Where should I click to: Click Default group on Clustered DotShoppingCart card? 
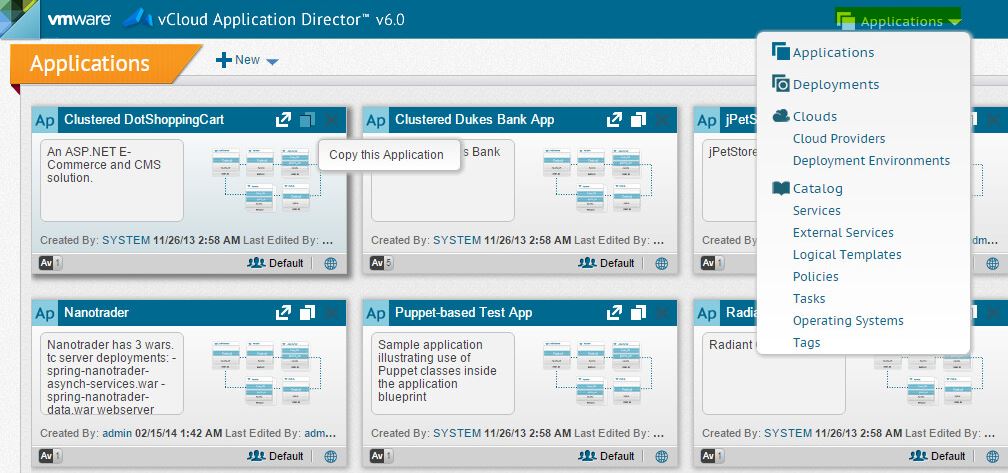275,263
